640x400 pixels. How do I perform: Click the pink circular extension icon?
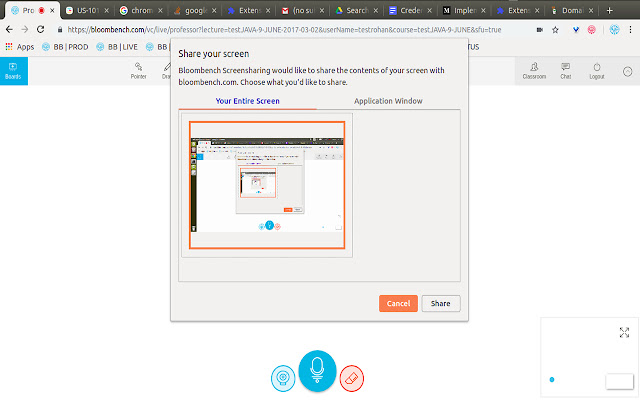(x=591, y=29)
